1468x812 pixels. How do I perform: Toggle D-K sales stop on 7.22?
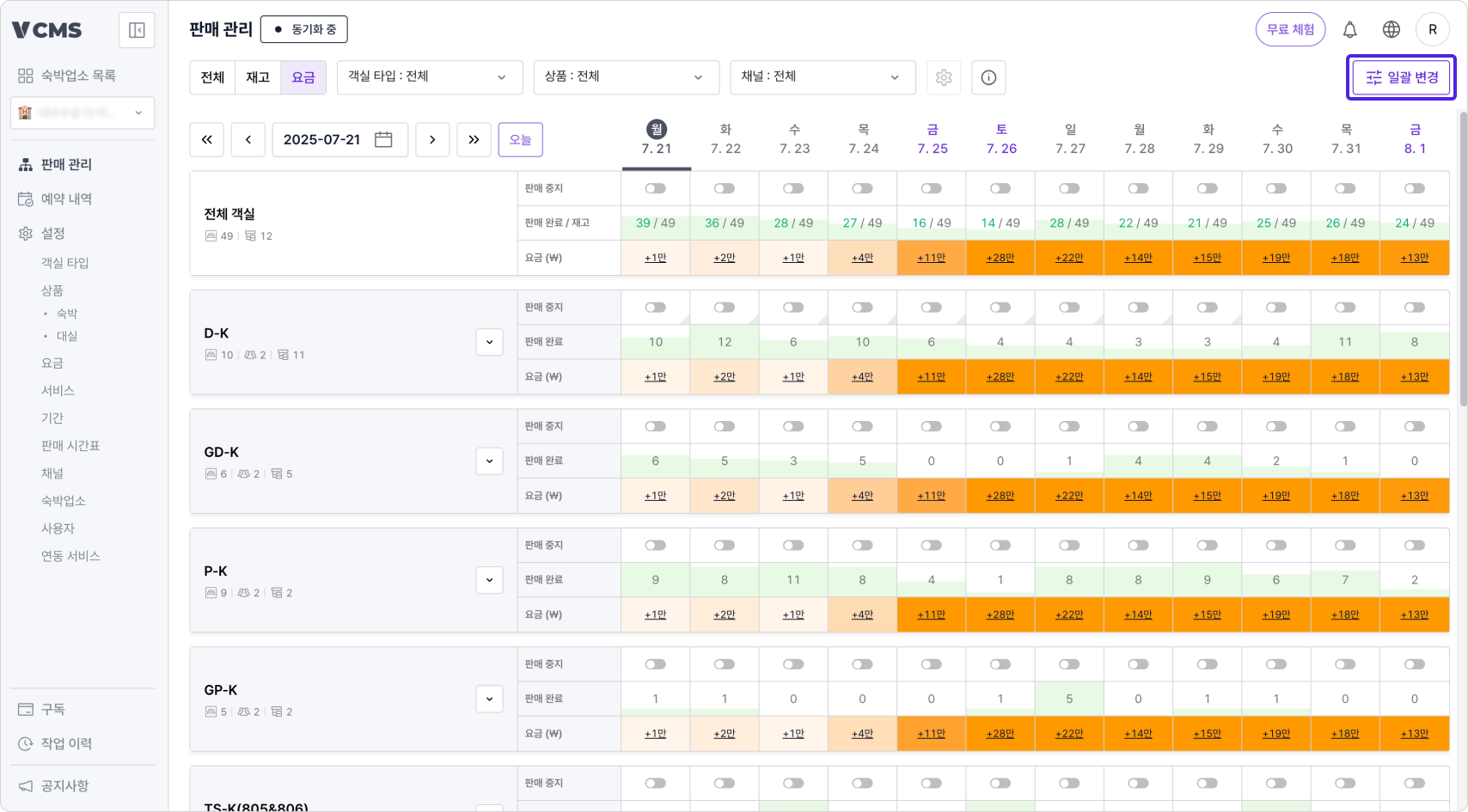coord(725,308)
